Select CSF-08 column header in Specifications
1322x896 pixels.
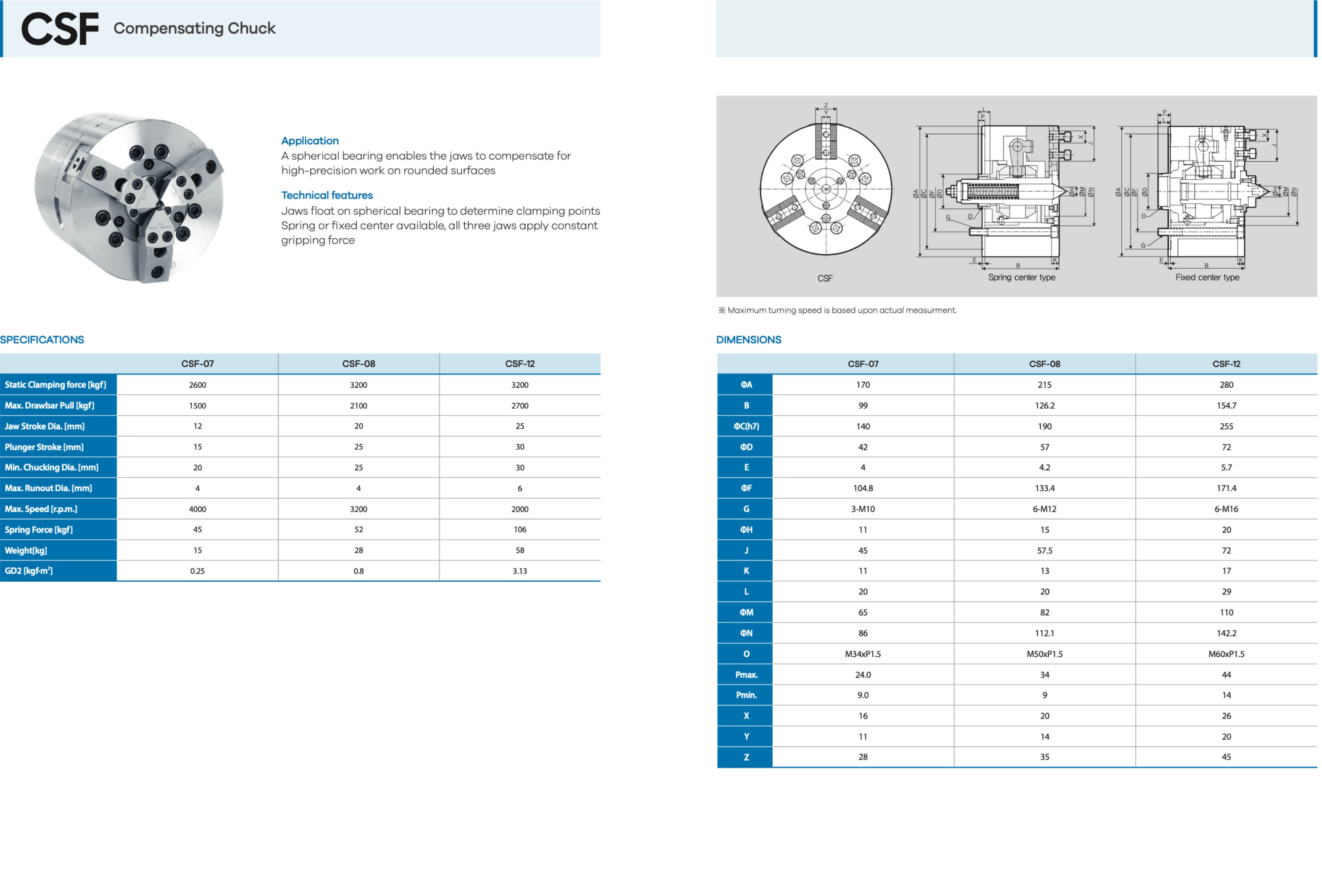coord(358,364)
